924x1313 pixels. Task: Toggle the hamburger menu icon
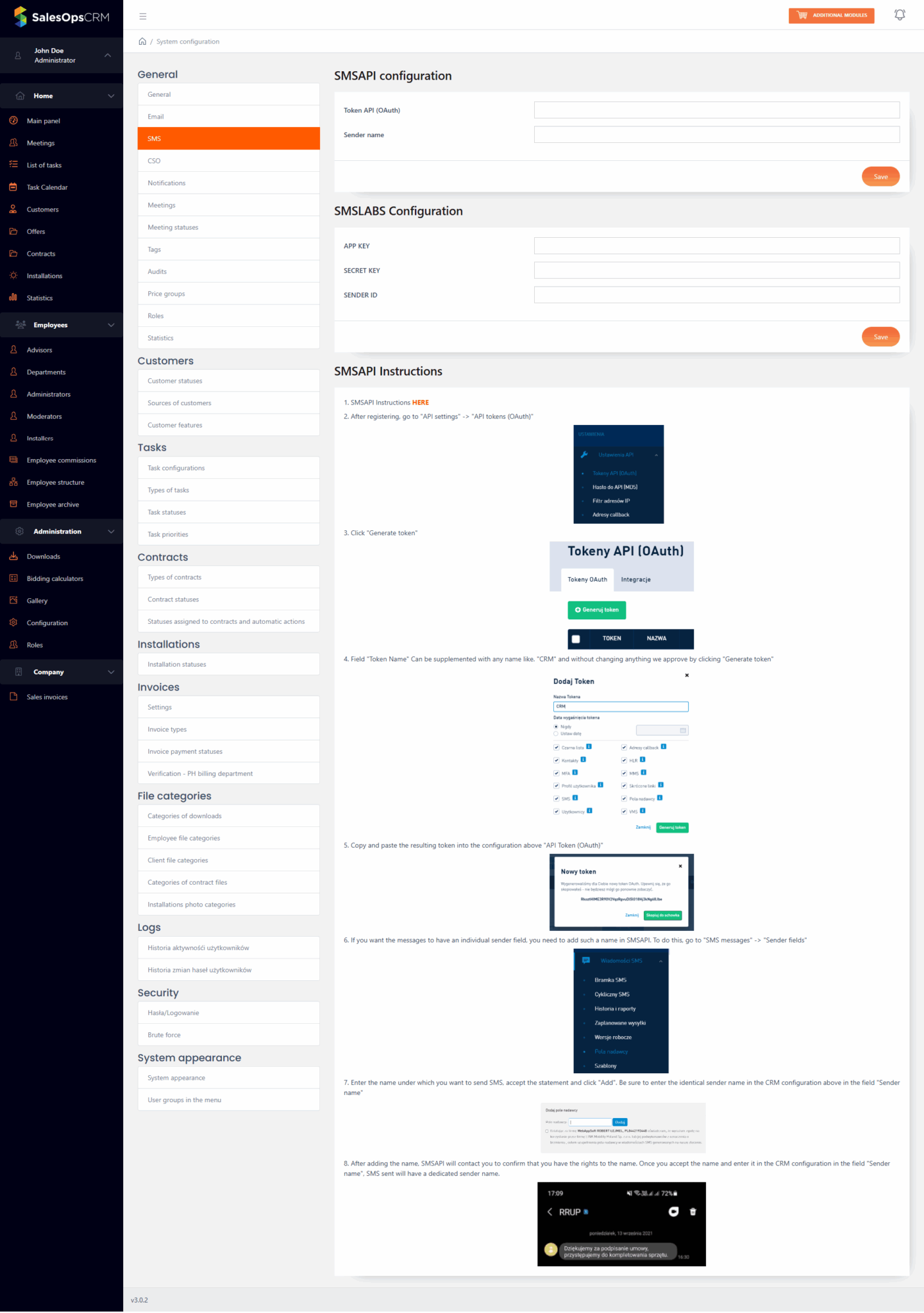pyautogui.click(x=143, y=16)
